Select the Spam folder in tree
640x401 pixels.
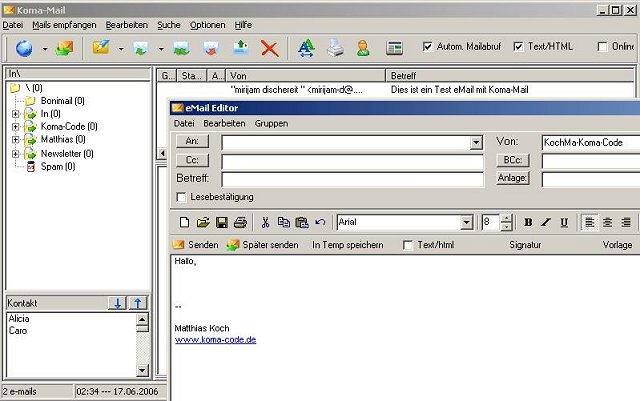[58, 167]
